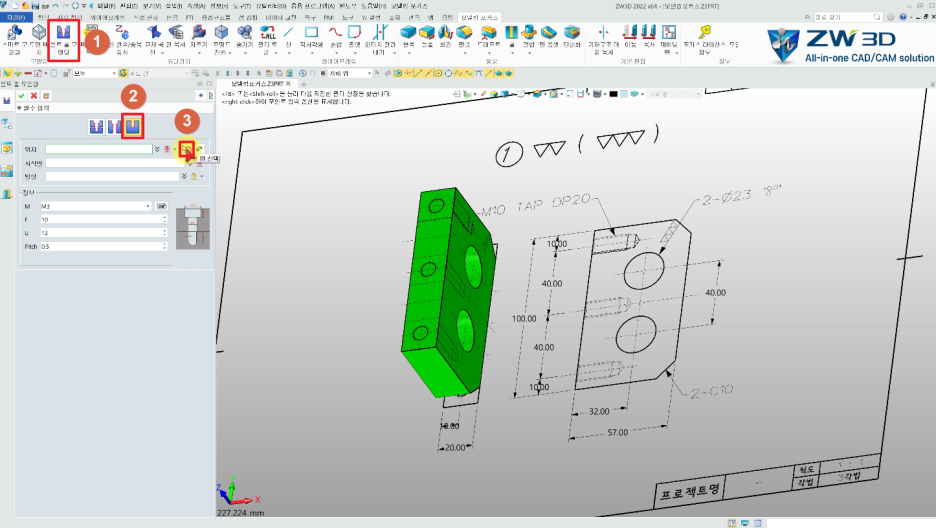Click the circle select icon beside position field
The height and width of the screenshot is (528, 936).
(x=187, y=149)
